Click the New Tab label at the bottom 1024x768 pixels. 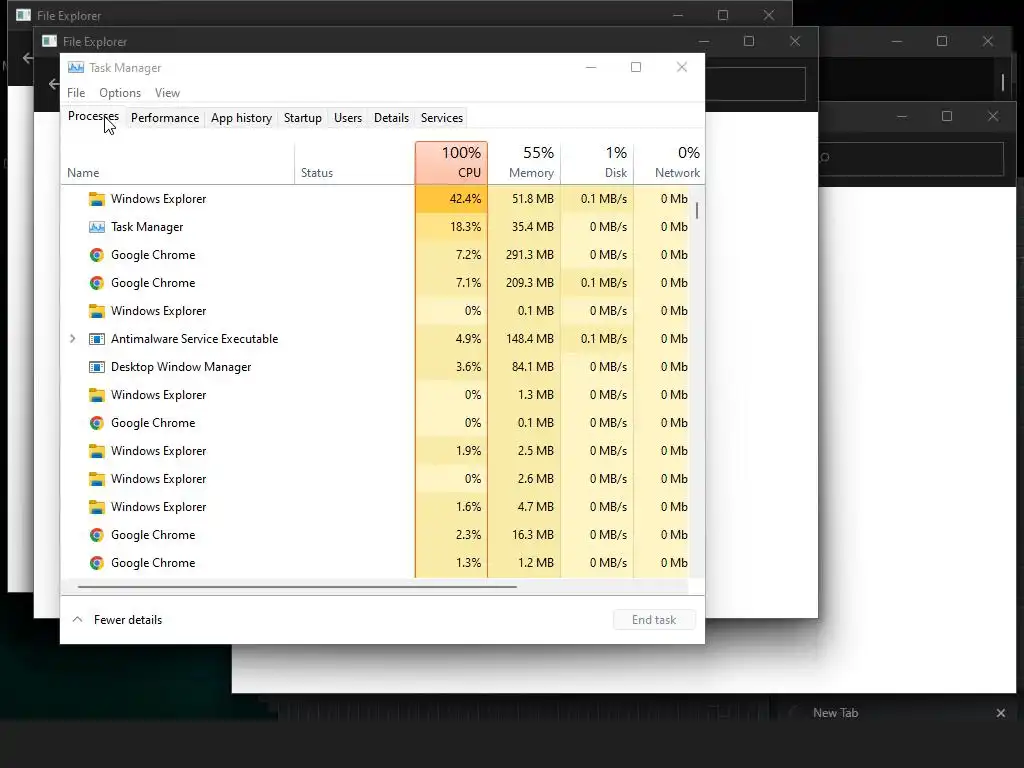tap(835, 713)
